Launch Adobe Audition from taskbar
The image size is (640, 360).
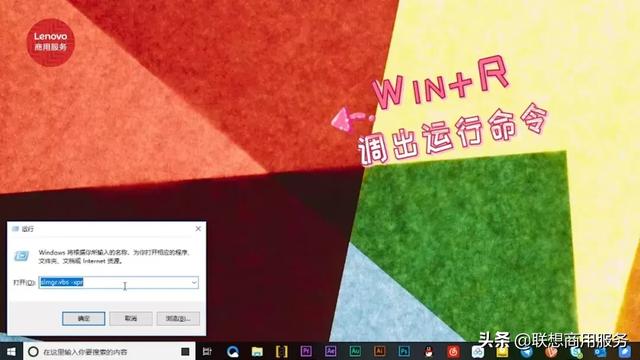pos(355,351)
